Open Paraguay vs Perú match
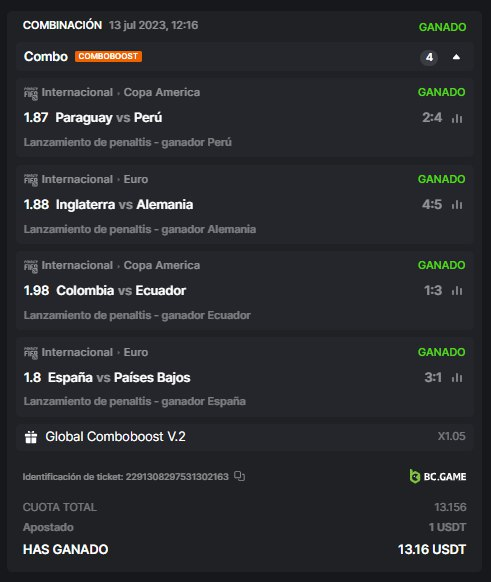The width and height of the screenshot is (491, 582). click(109, 118)
